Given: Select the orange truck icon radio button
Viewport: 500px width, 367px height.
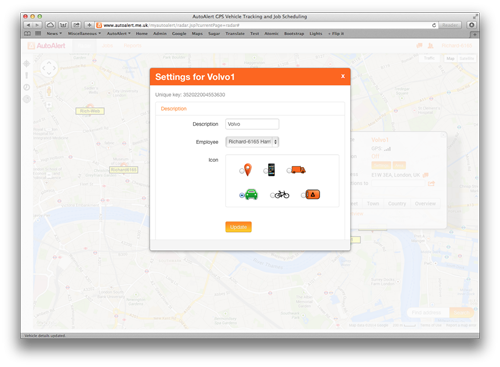Looking at the screenshot, I should coord(289,171).
